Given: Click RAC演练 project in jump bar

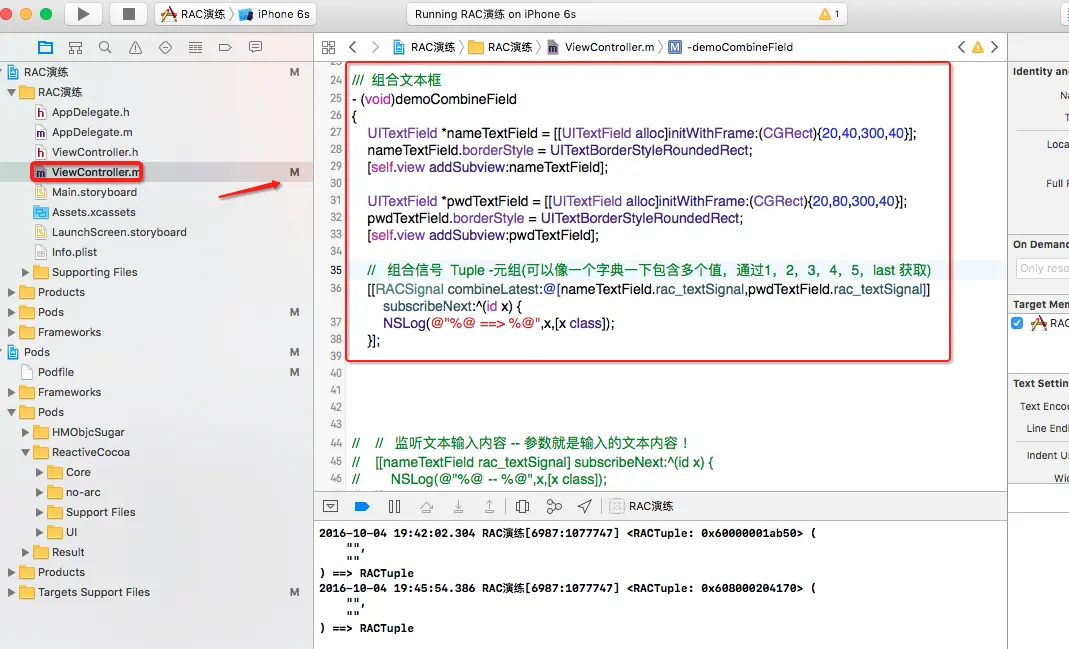Looking at the screenshot, I should 424,47.
